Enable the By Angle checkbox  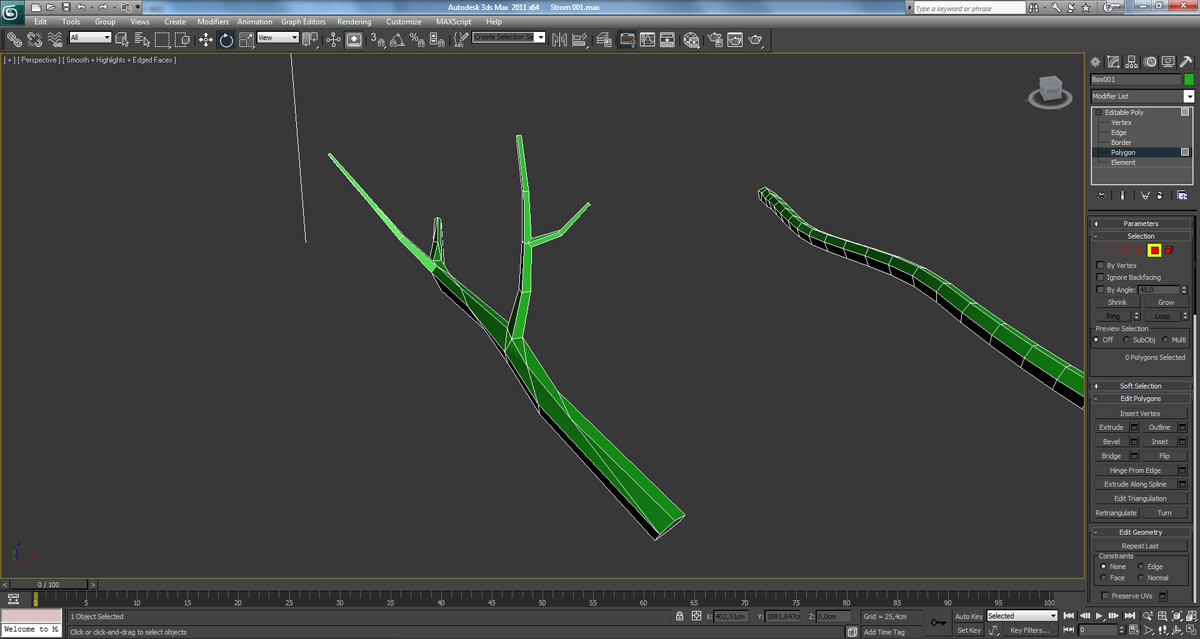click(x=1101, y=289)
